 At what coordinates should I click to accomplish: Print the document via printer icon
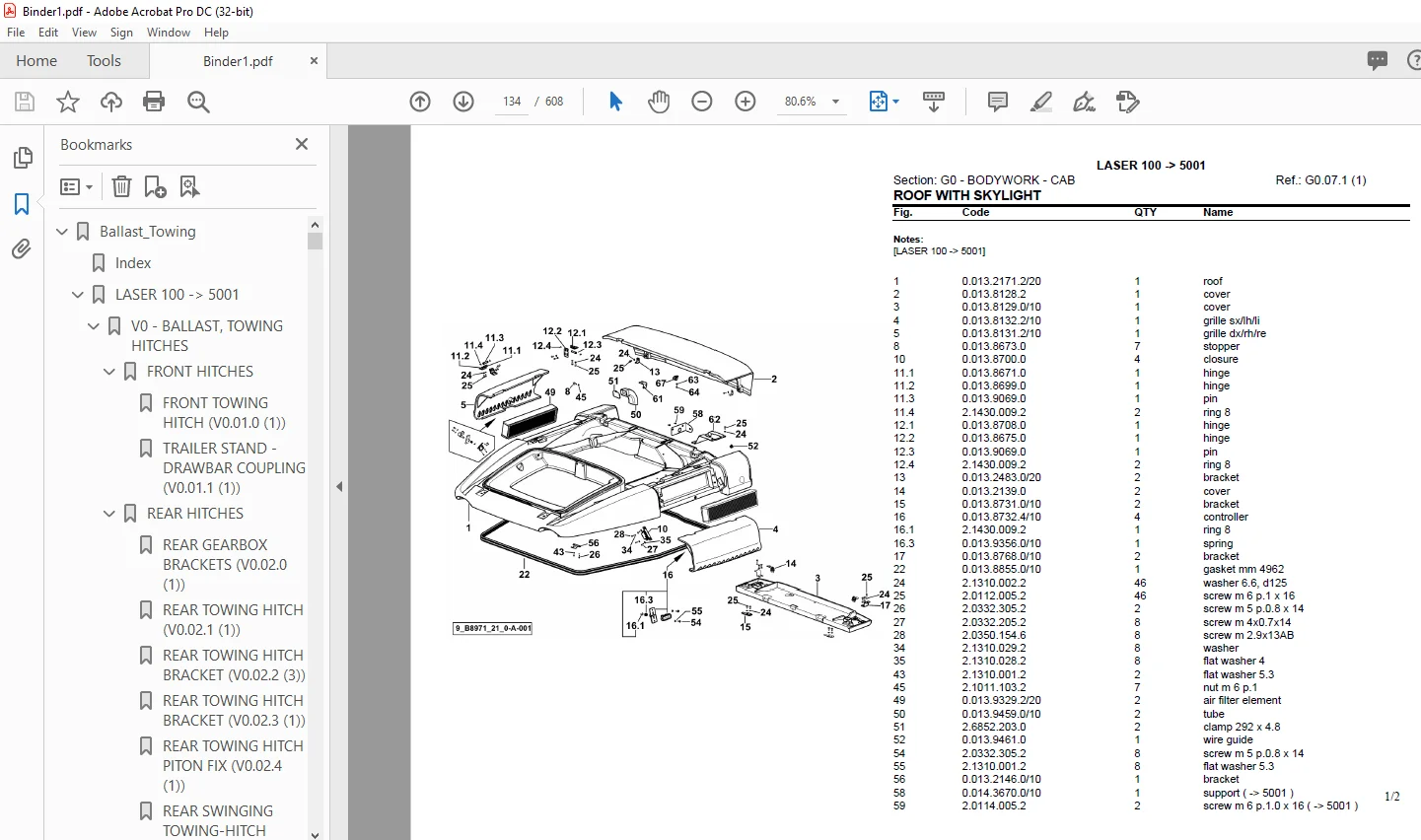[154, 102]
